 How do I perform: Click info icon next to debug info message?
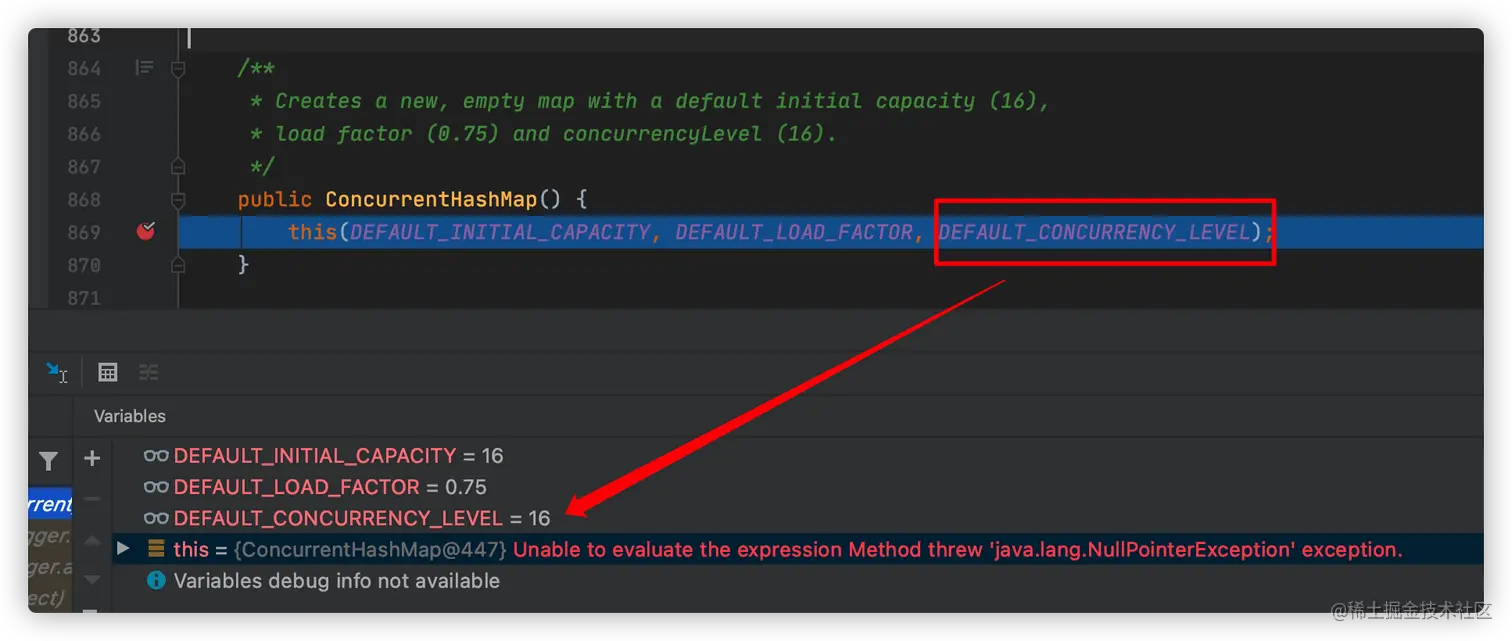tap(156, 580)
